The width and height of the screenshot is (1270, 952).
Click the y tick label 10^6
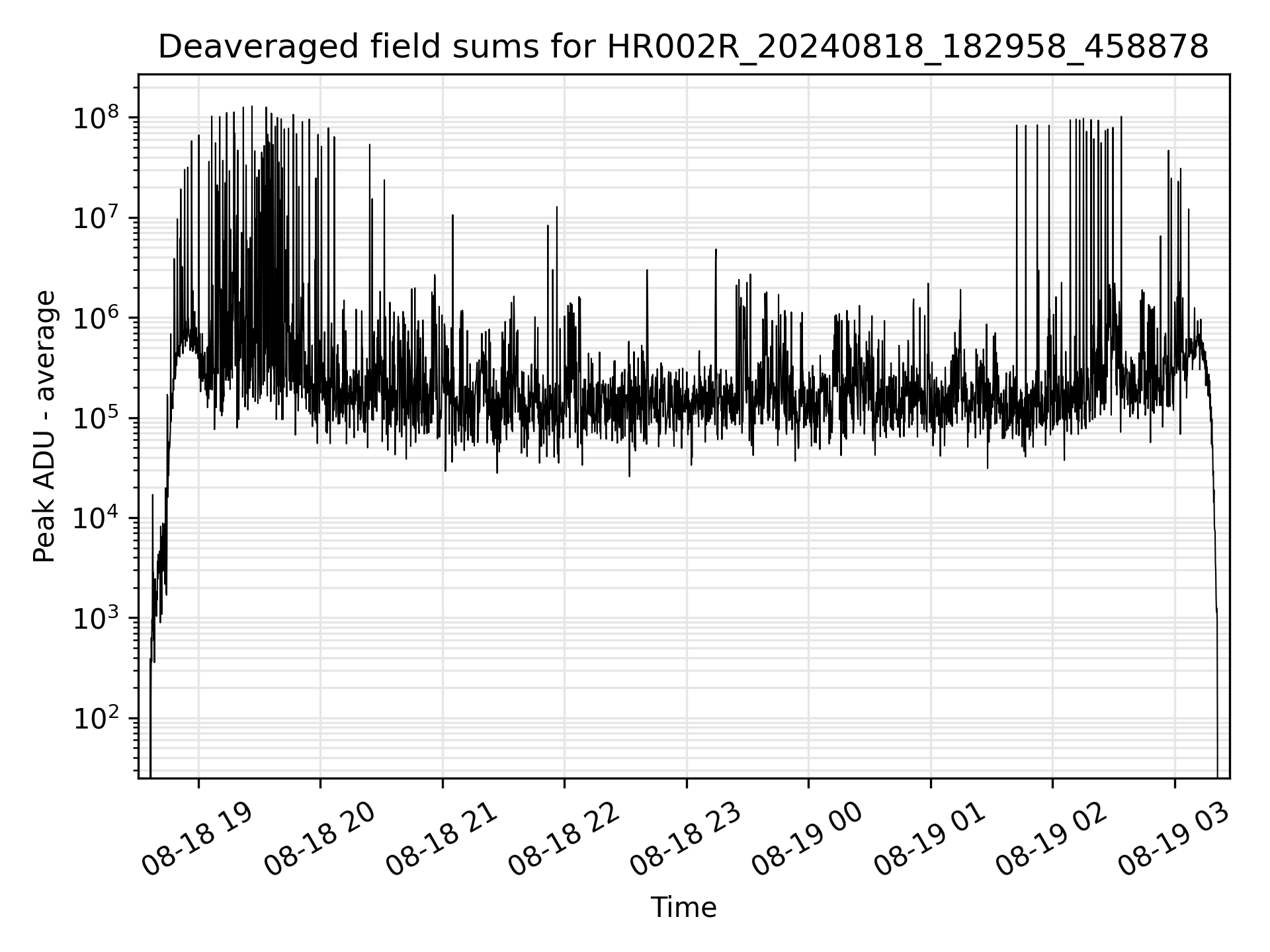96,318
